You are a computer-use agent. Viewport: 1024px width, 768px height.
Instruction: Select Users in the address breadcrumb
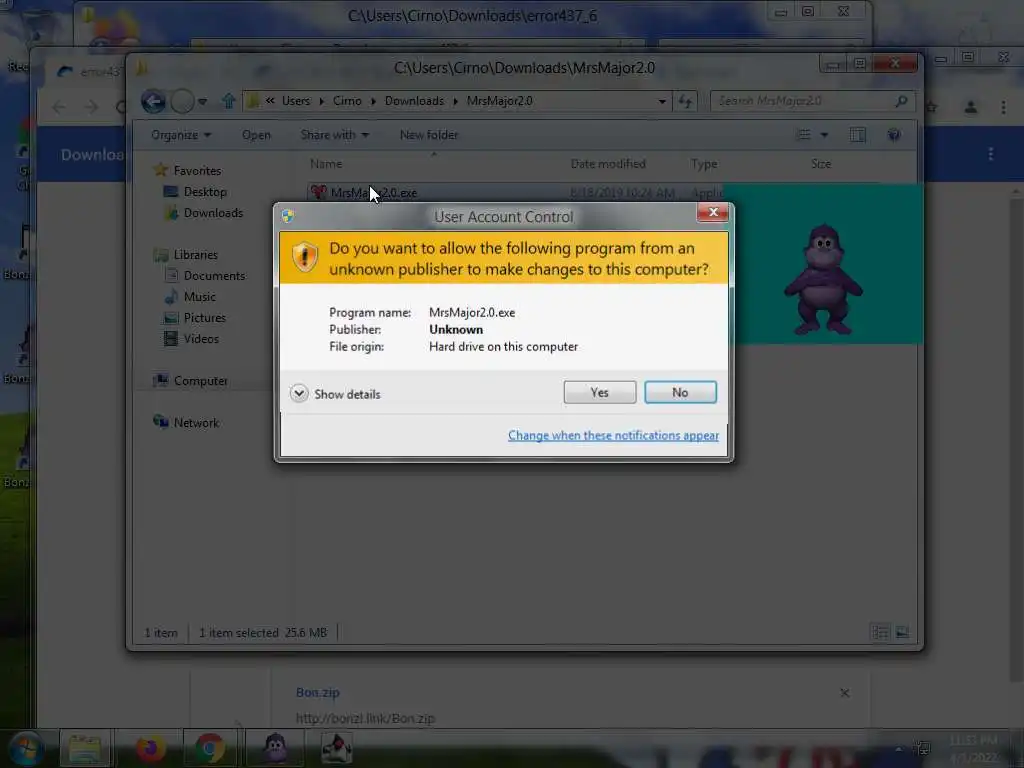(x=296, y=101)
